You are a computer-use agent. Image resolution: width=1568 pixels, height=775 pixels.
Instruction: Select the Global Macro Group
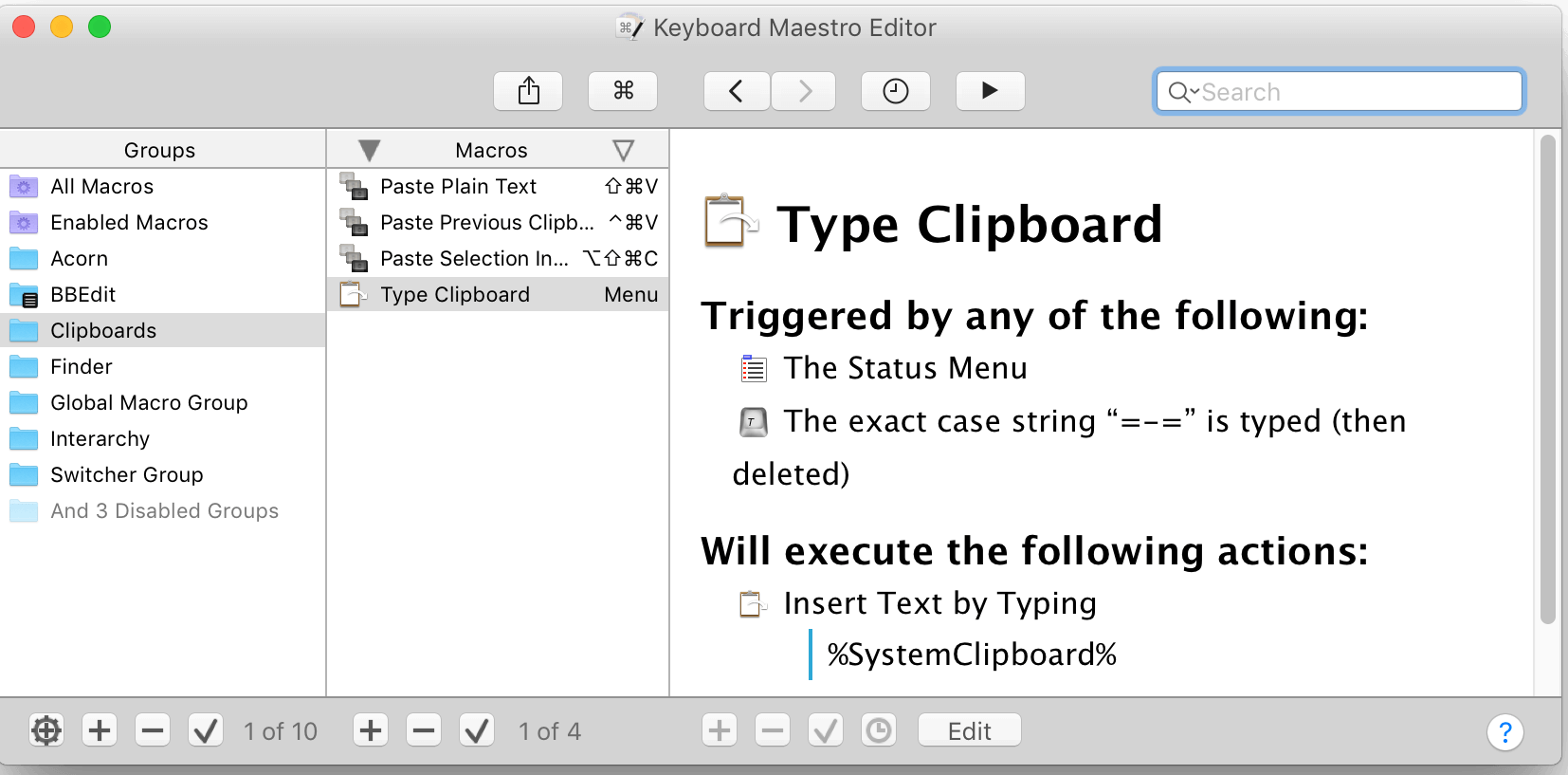pos(163,402)
